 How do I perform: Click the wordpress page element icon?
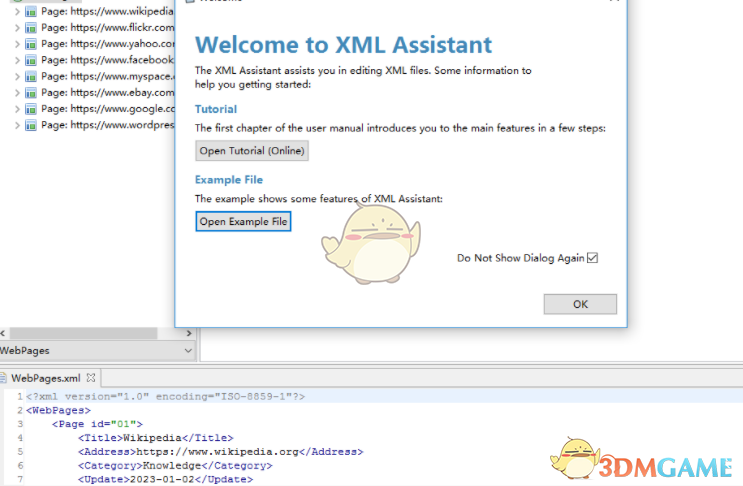(31, 126)
